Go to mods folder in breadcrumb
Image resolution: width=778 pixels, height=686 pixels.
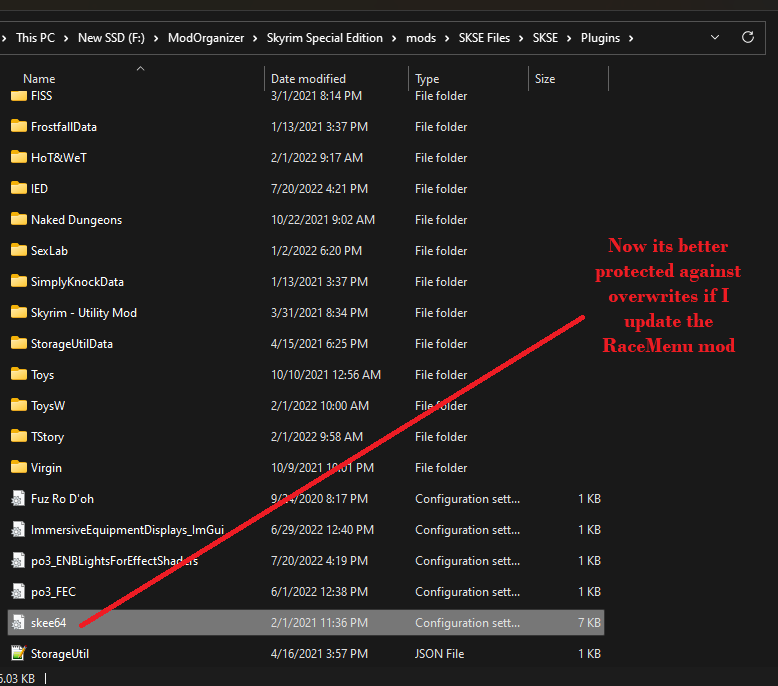[x=421, y=38]
